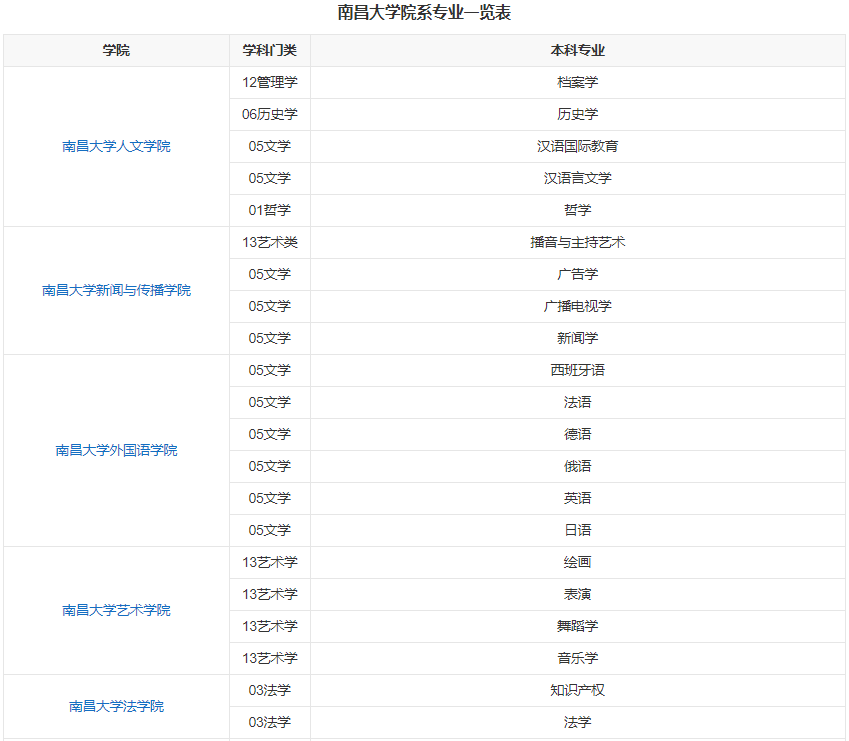Select the 播音与主持艺术 major cell
The width and height of the screenshot is (849, 741).
click(x=578, y=242)
